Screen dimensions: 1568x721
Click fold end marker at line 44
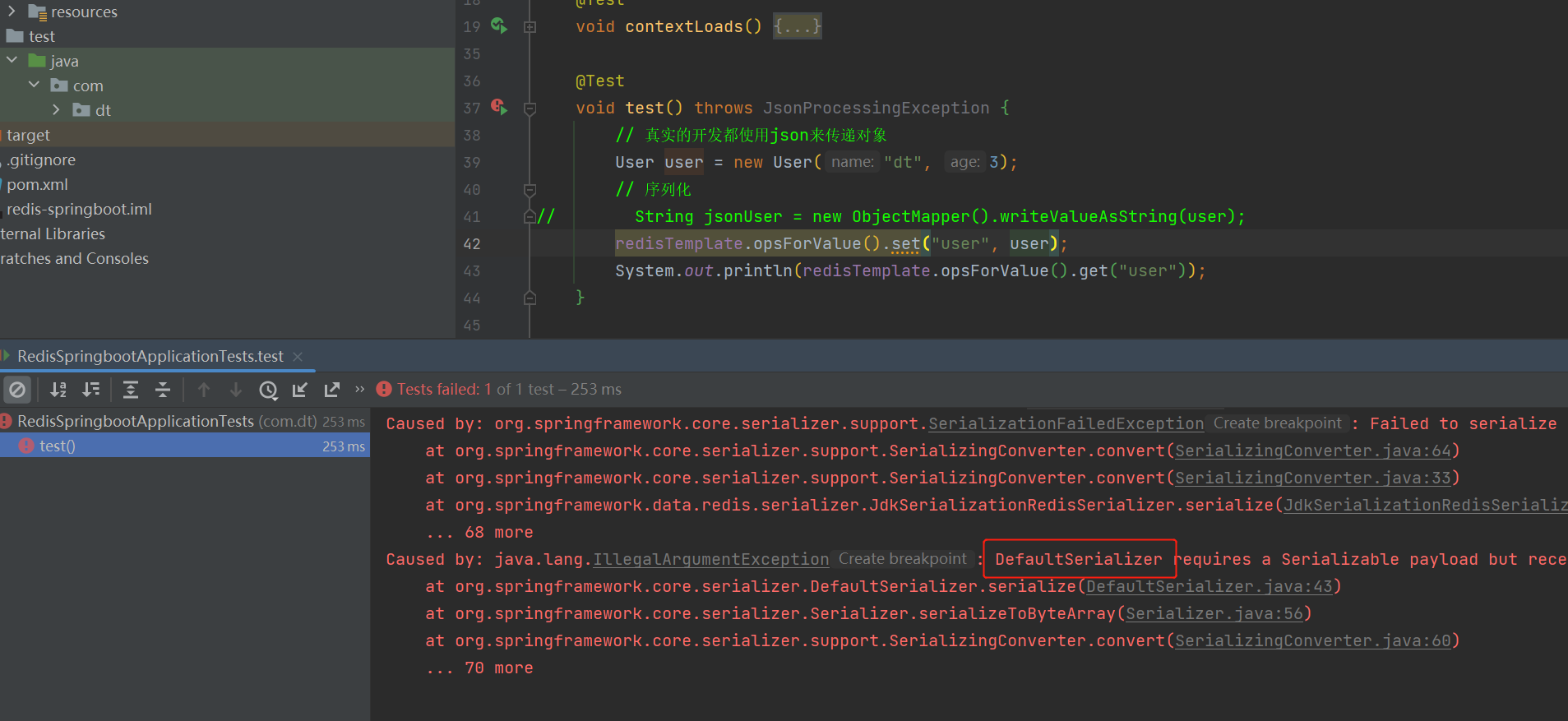point(530,298)
